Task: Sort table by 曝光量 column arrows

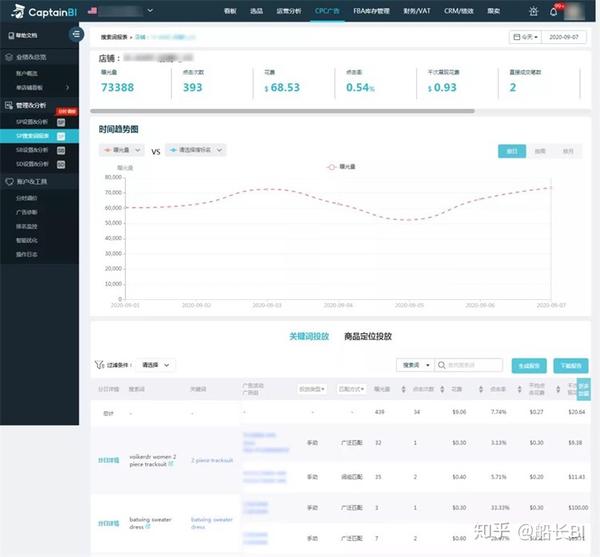Action: (403, 389)
